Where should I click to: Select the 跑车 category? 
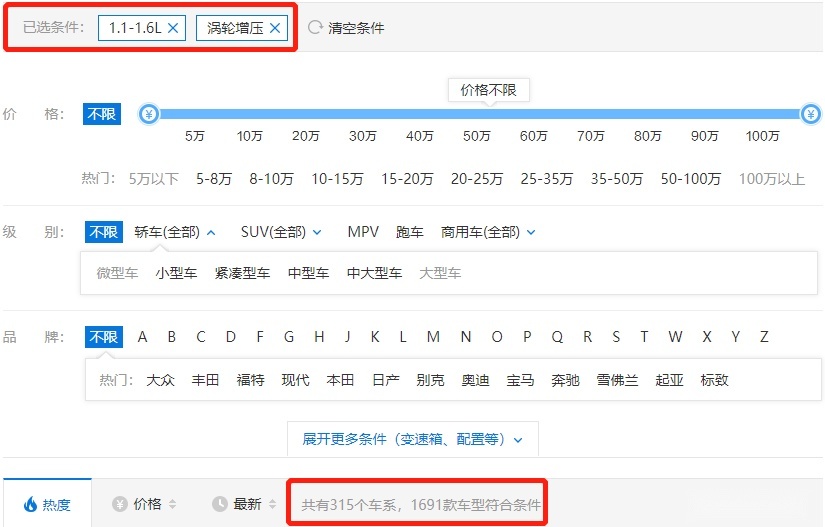coord(410,232)
